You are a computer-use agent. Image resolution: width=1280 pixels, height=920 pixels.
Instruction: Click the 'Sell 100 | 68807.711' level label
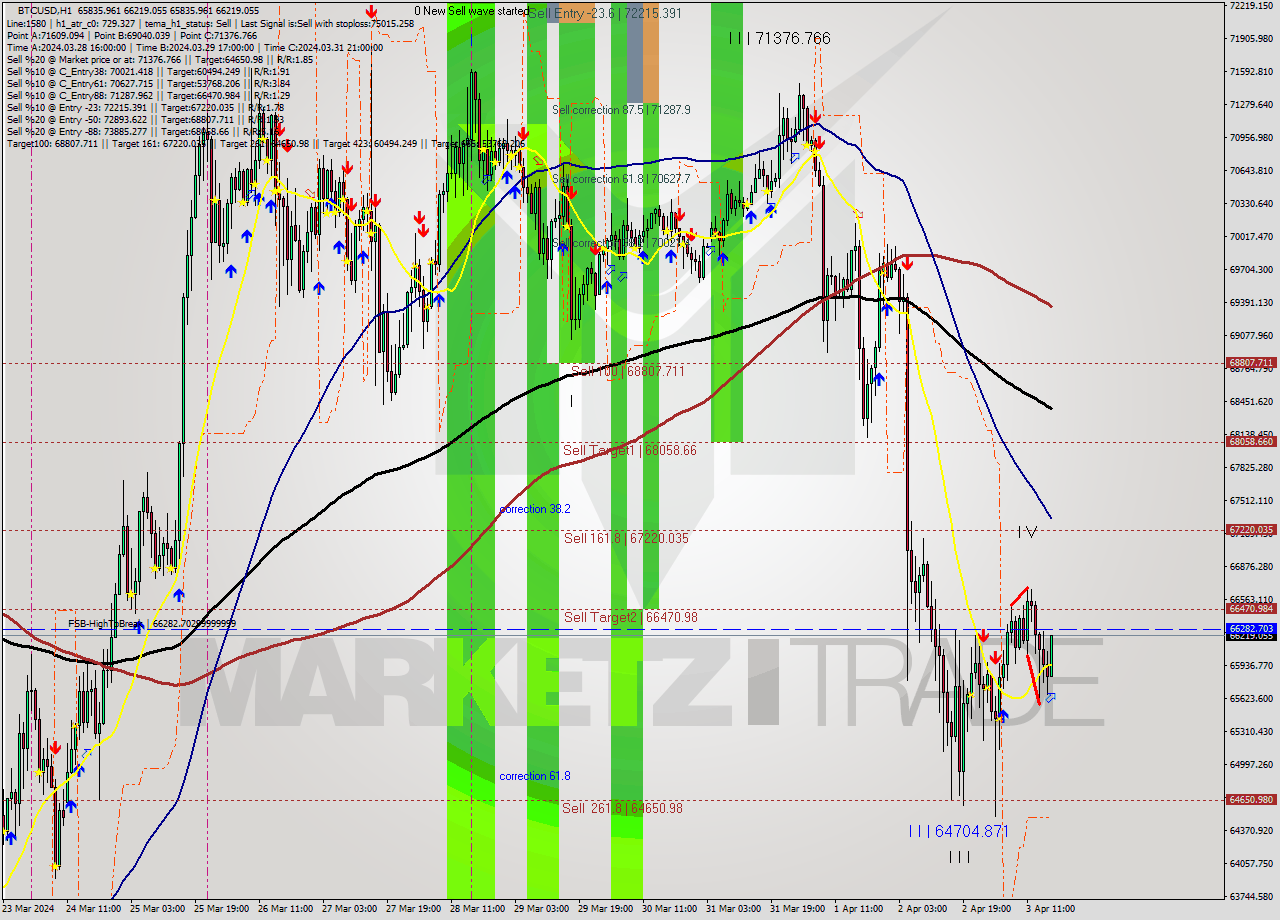pyautogui.click(x=627, y=371)
